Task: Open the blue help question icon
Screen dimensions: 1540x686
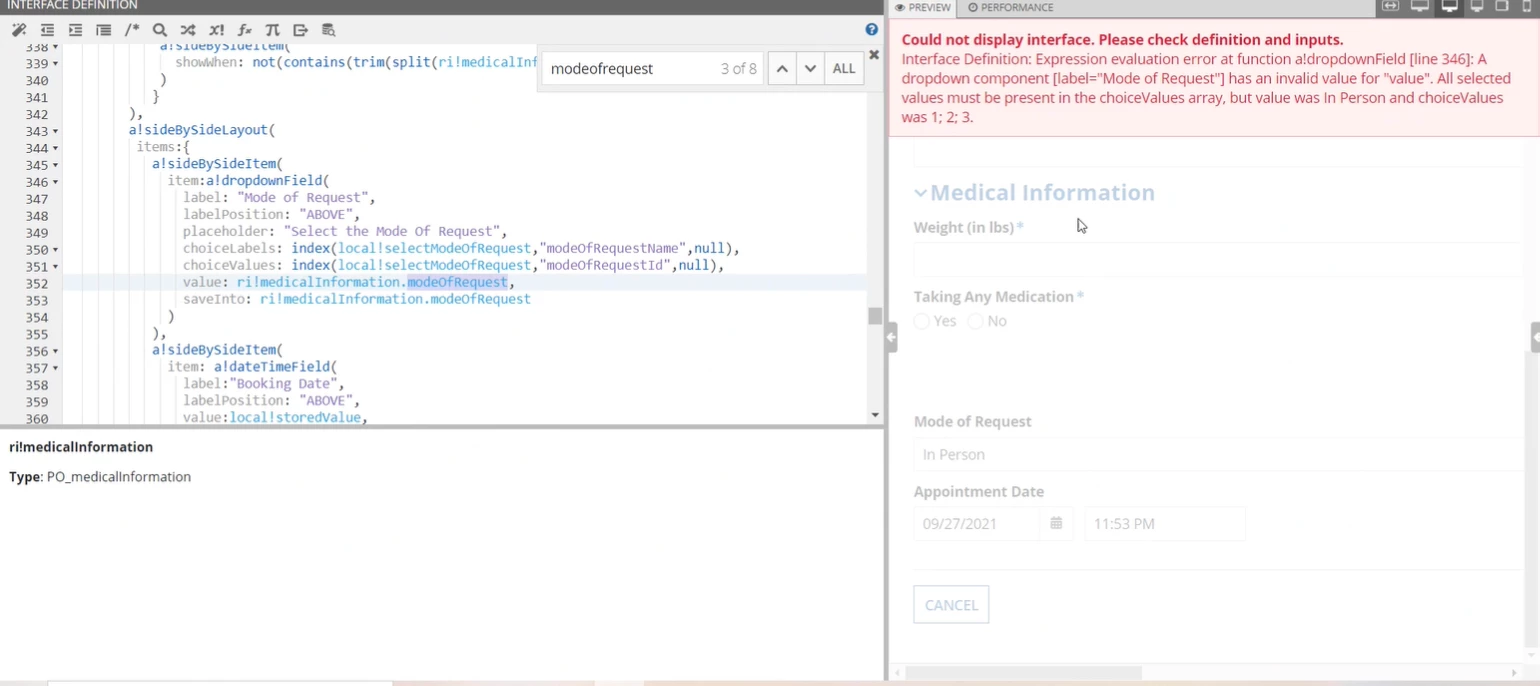Action: click(x=872, y=30)
